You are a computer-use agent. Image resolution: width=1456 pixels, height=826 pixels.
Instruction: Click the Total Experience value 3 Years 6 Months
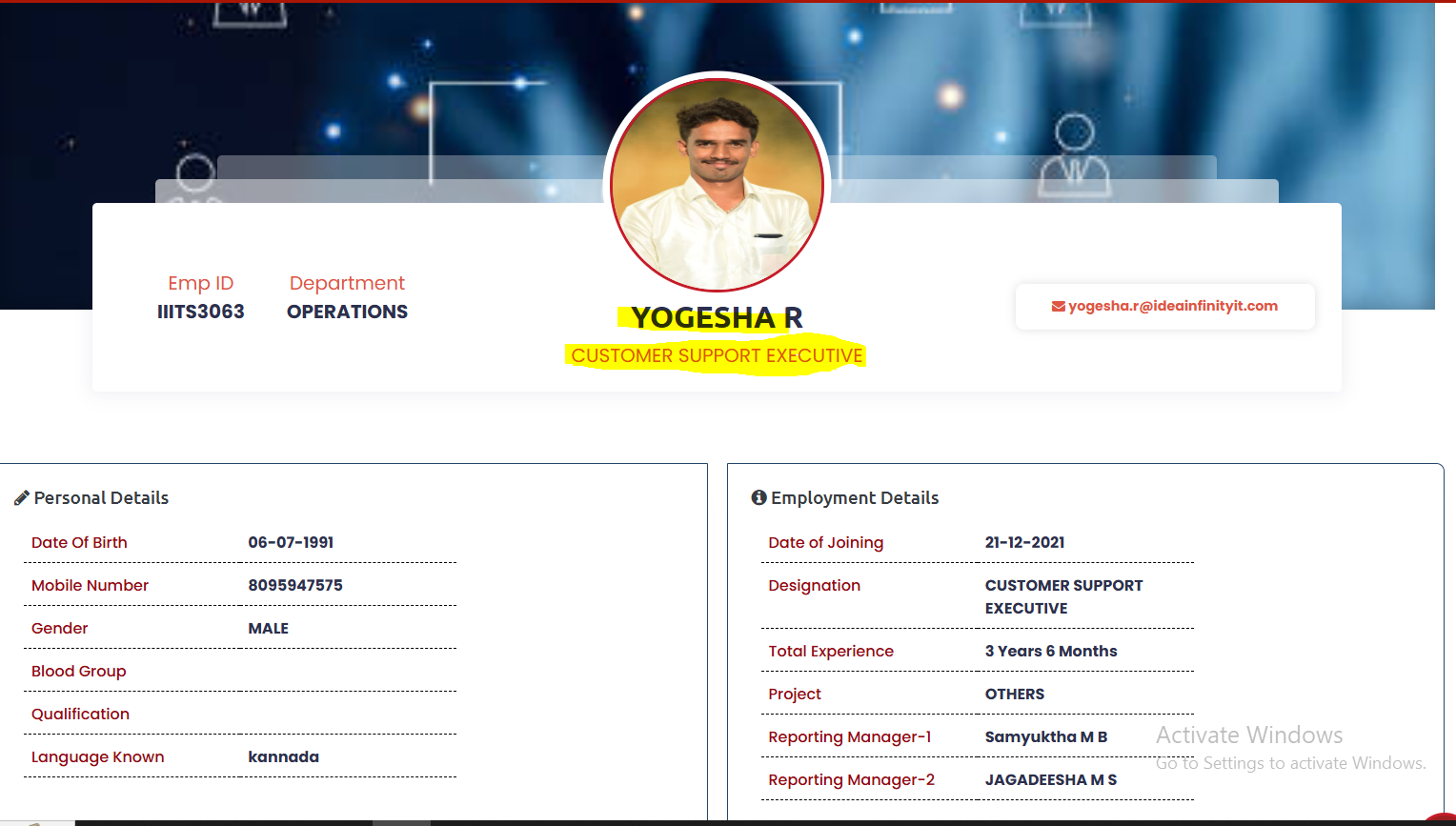point(1051,651)
